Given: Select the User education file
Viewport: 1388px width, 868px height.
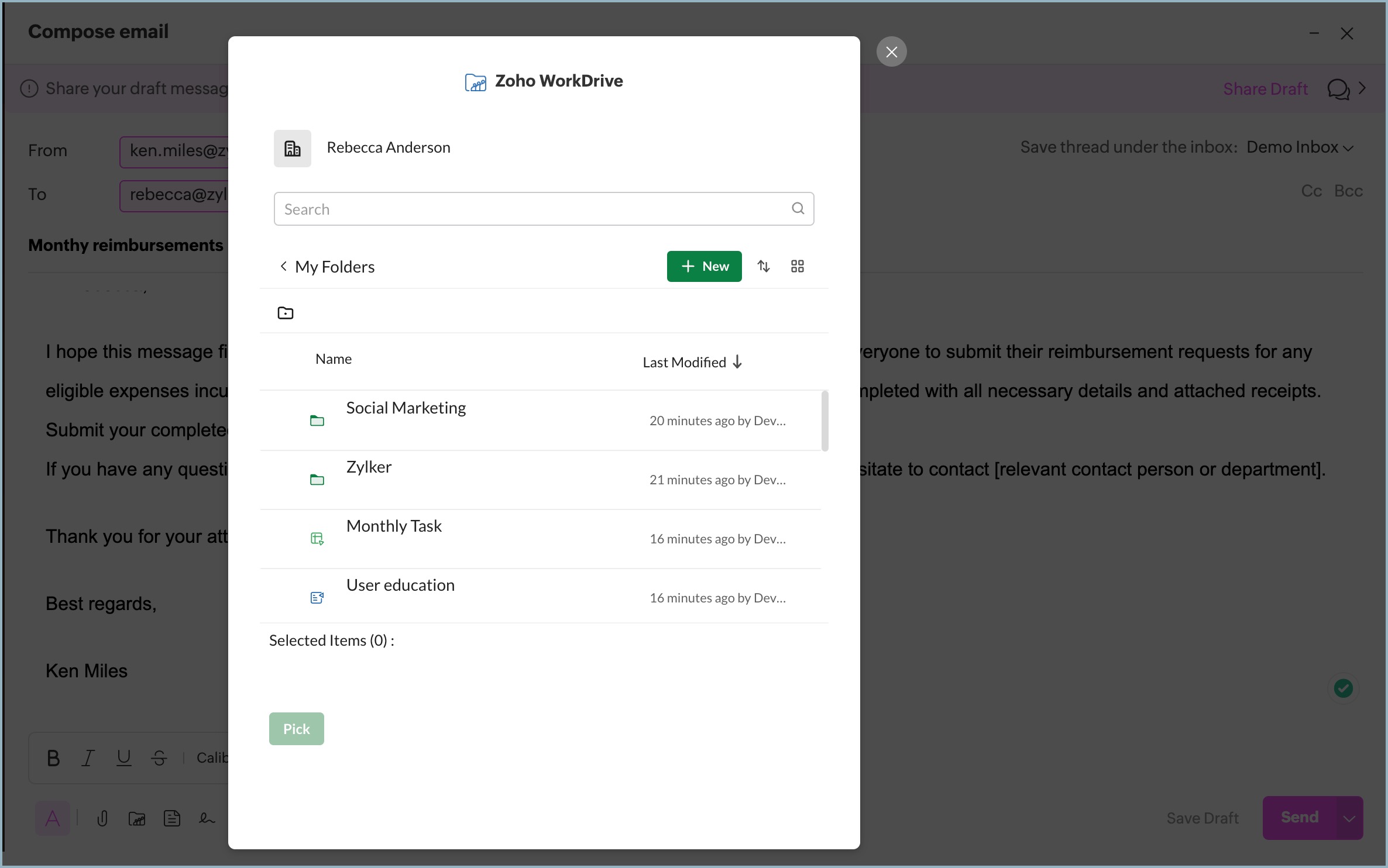Looking at the screenshot, I should tap(540, 596).
